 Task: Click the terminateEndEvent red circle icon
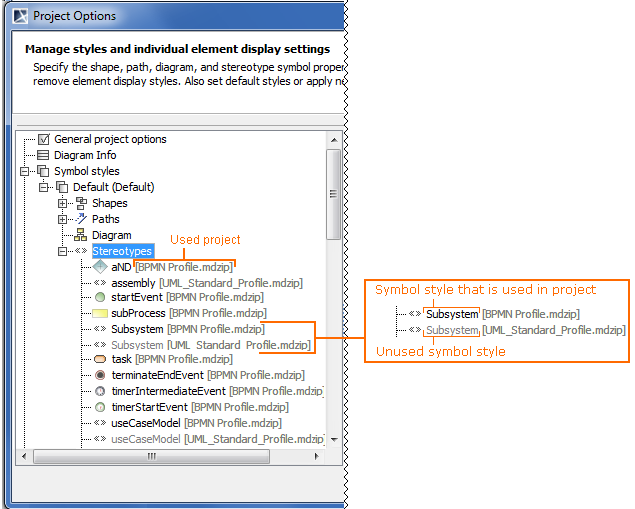[100, 375]
